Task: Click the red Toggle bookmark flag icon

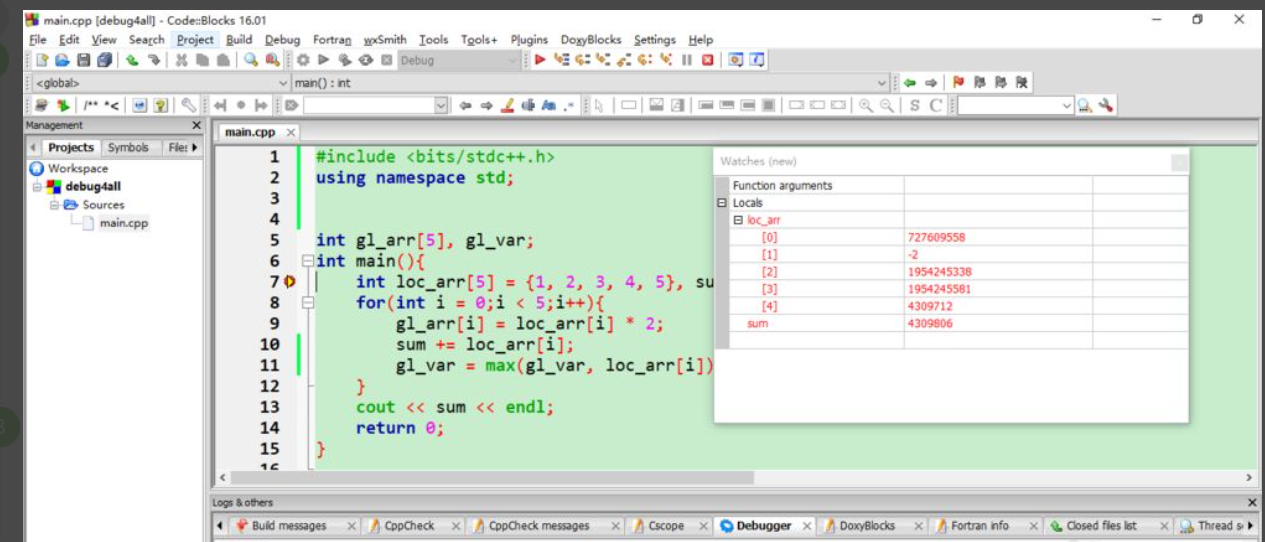Action: (957, 83)
